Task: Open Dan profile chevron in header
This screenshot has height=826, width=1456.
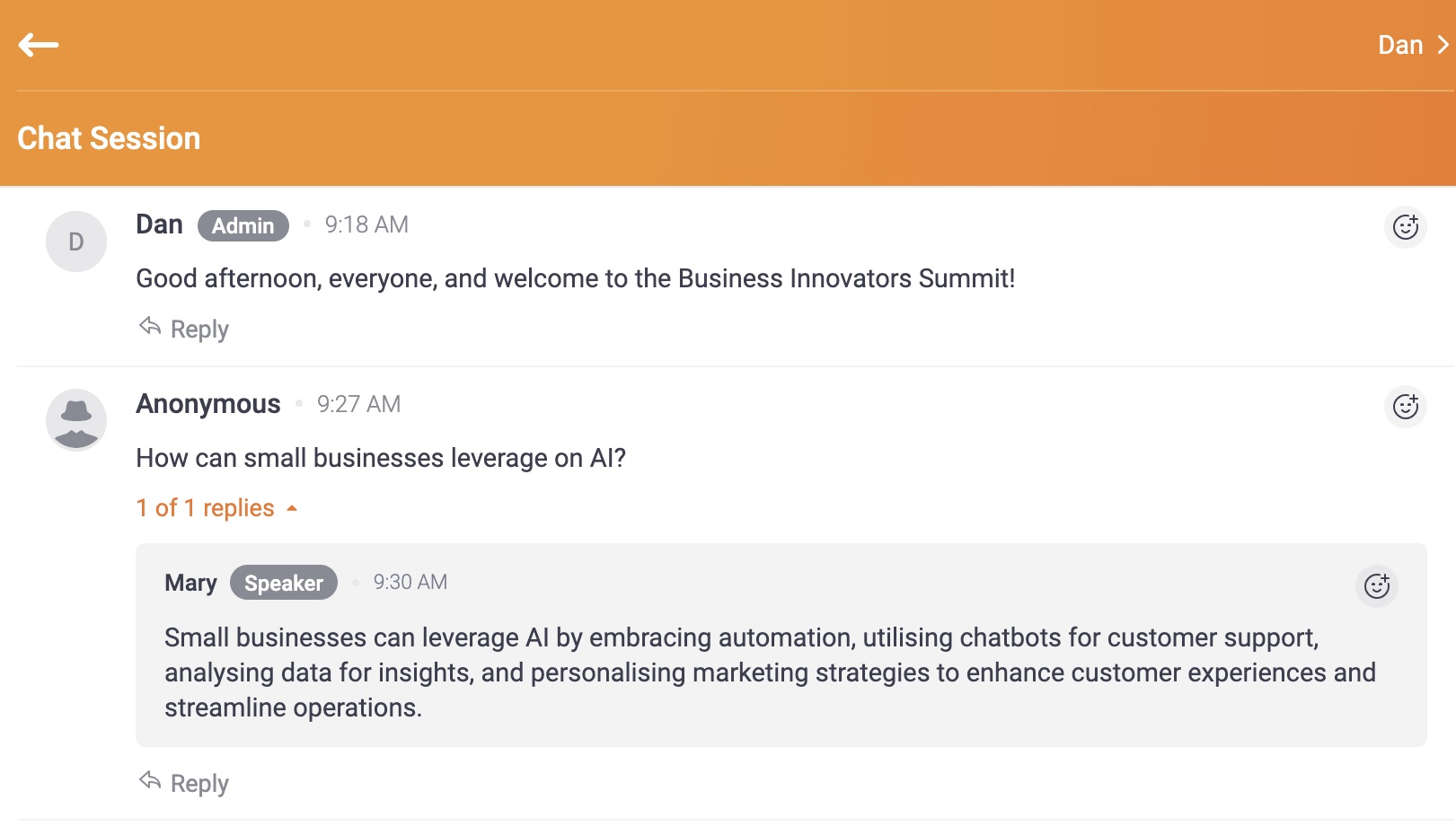Action: [1443, 45]
